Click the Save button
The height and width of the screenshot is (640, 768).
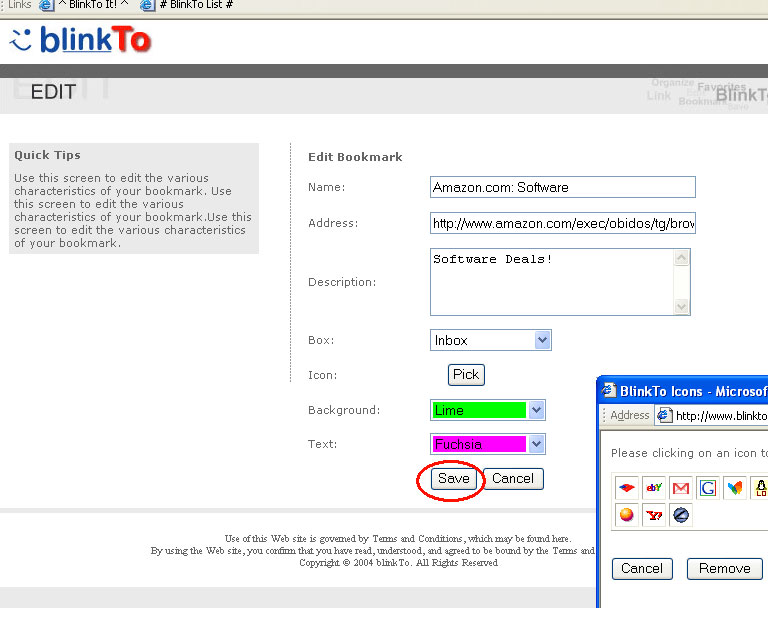point(453,479)
